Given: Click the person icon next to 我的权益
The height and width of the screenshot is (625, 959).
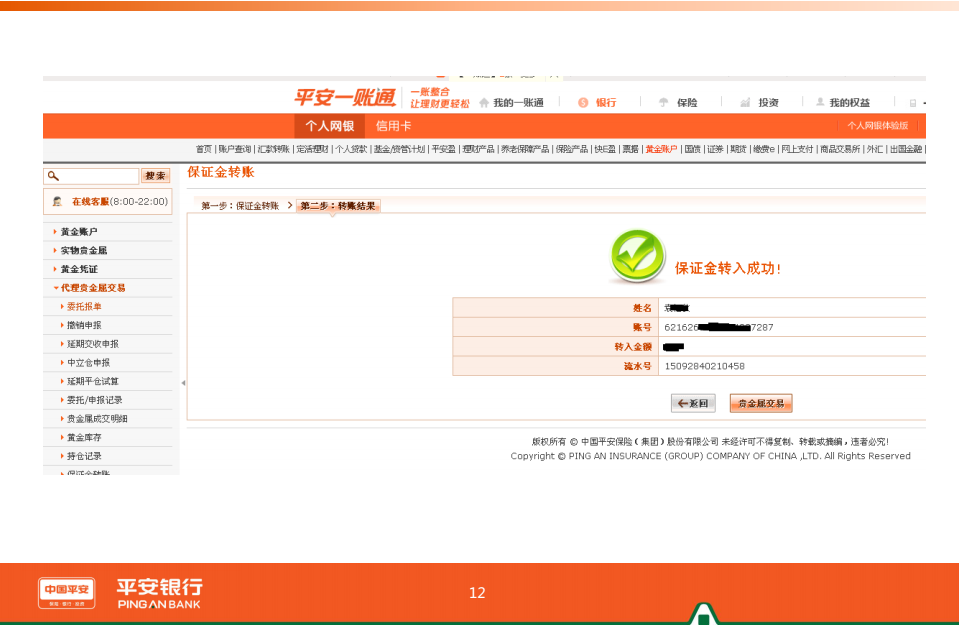Looking at the screenshot, I should pyautogui.click(x=820, y=102).
